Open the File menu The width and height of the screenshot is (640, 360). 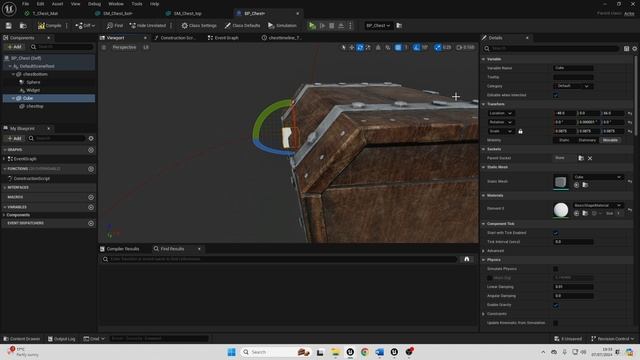pyautogui.click(x=25, y=4)
